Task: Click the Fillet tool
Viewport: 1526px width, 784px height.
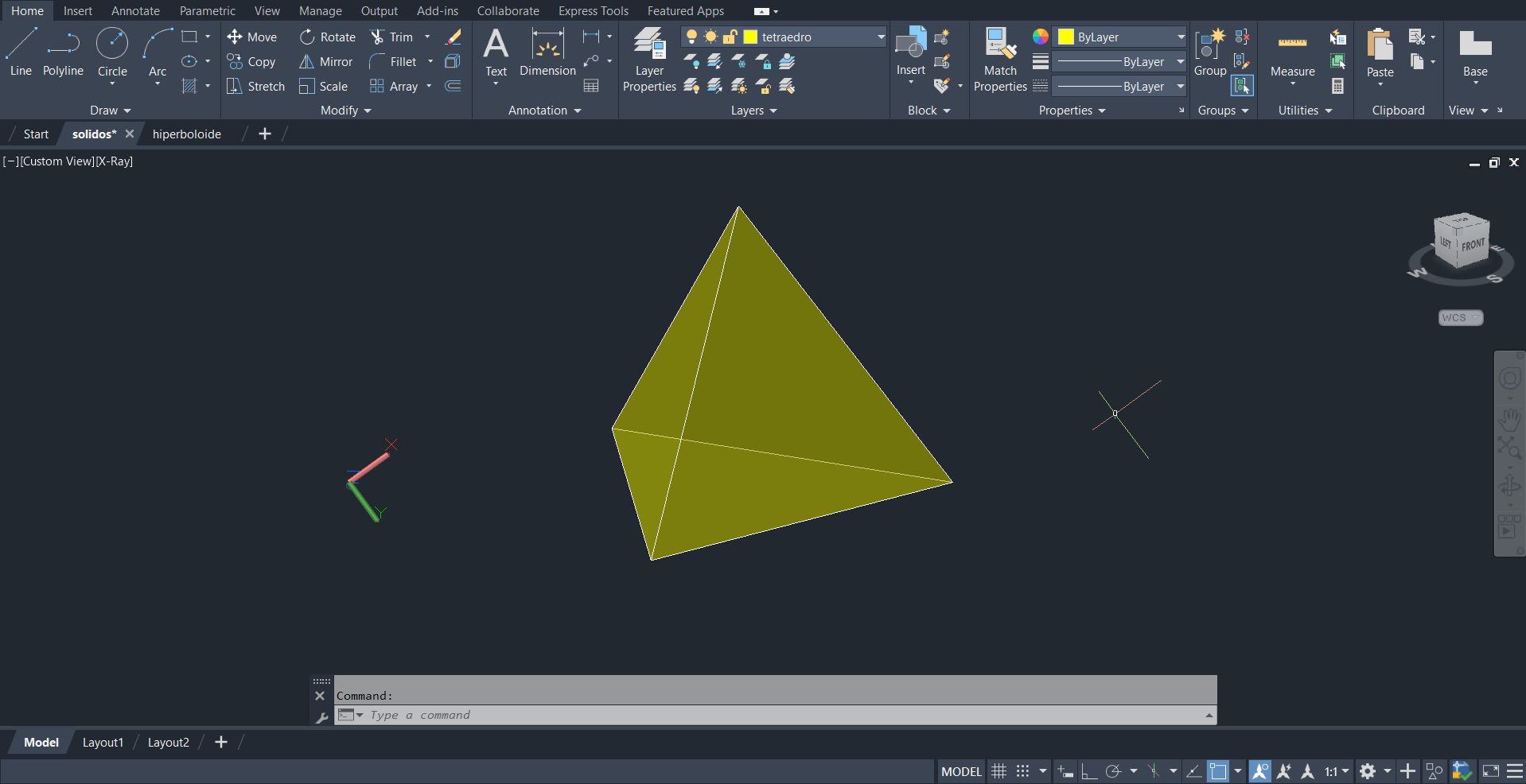Action: 393,61
